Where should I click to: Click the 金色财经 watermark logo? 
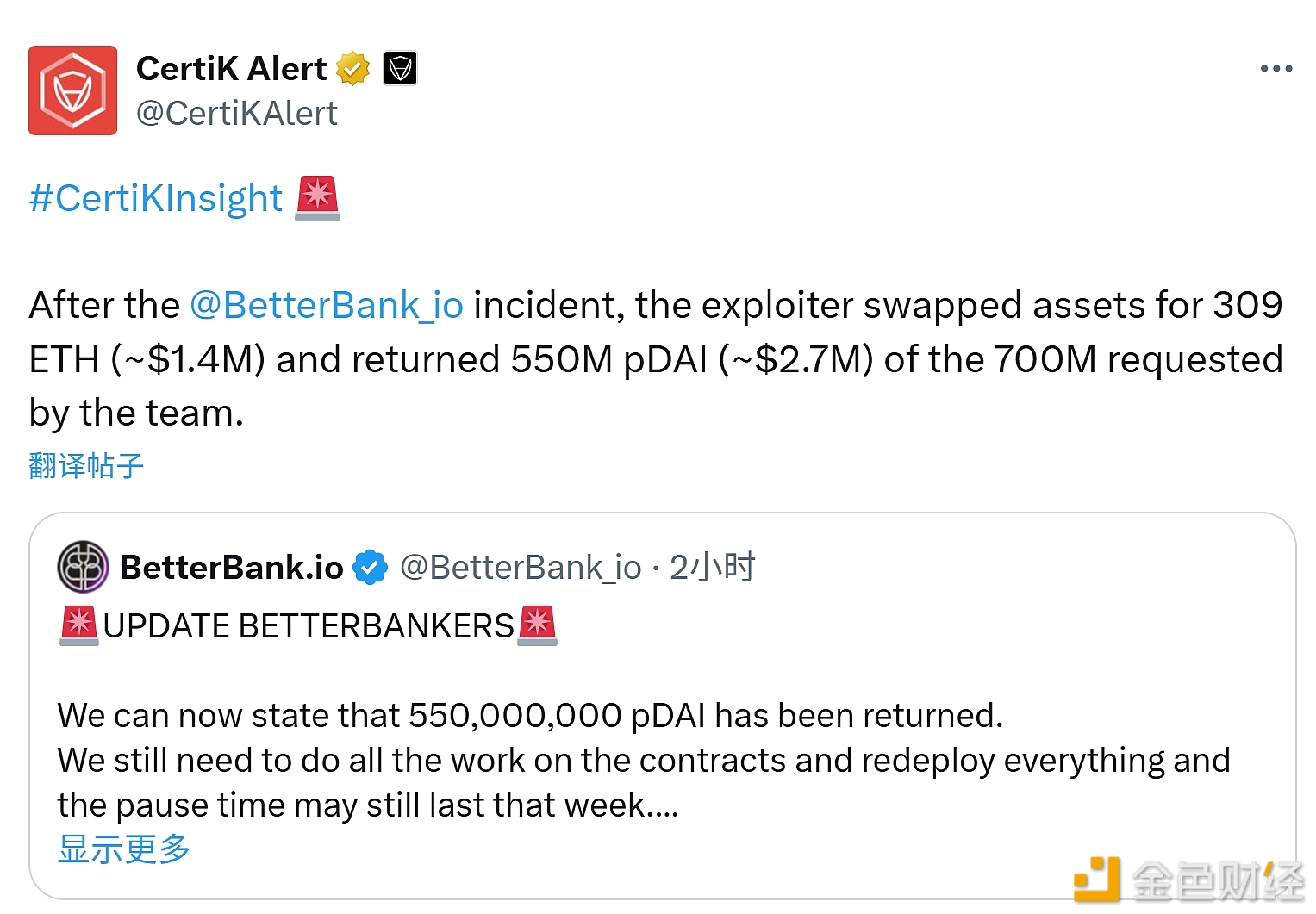(x=1189, y=880)
